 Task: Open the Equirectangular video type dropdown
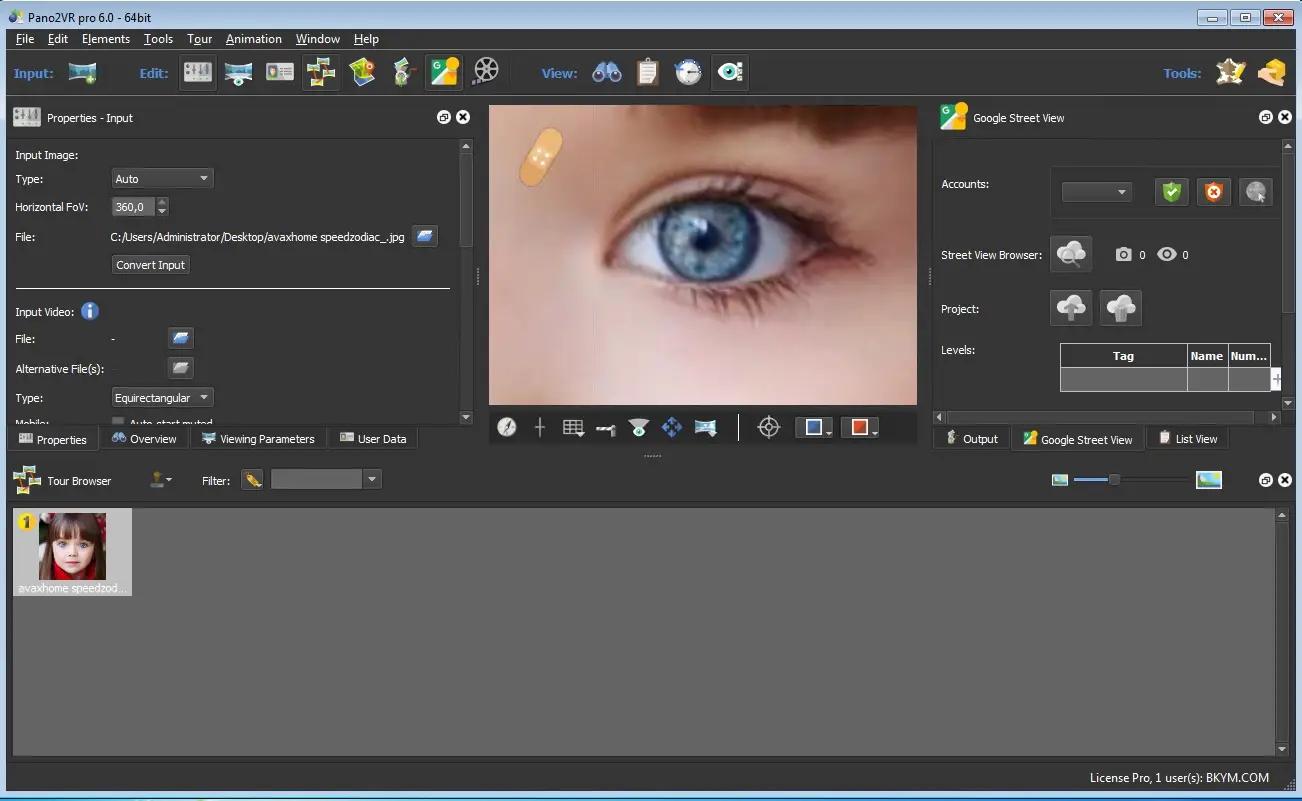[x=162, y=397]
